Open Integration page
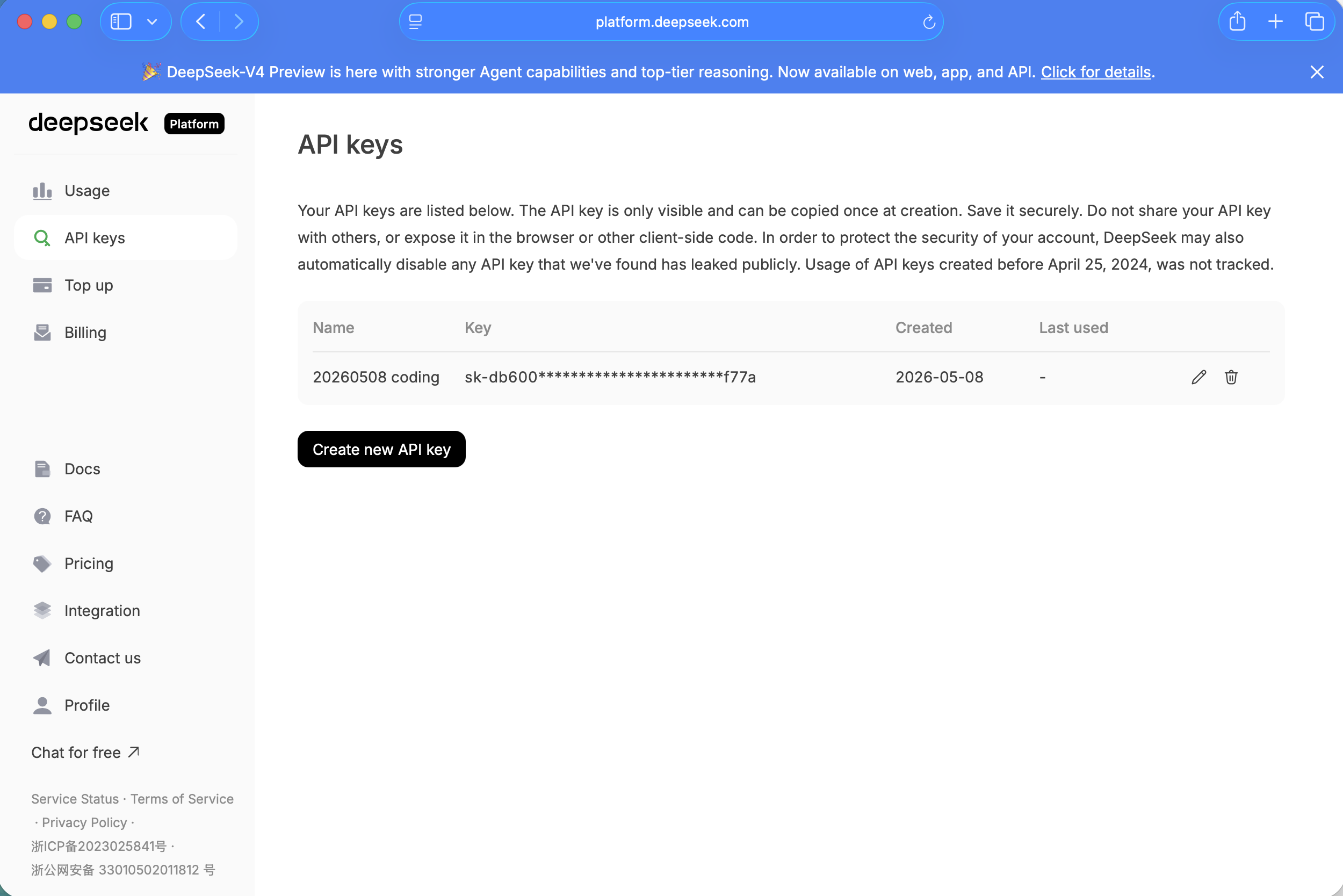This screenshot has width=1343, height=896. point(125,611)
